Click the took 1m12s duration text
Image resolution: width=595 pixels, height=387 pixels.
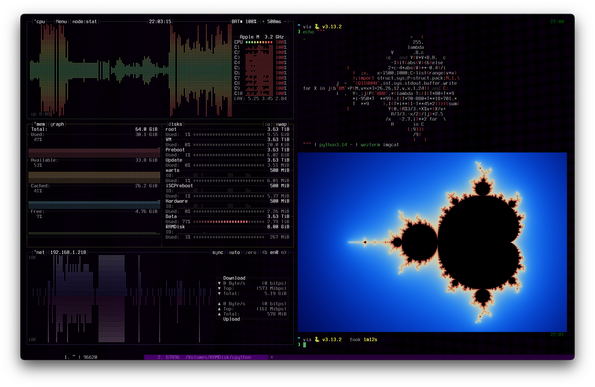[x=364, y=340]
